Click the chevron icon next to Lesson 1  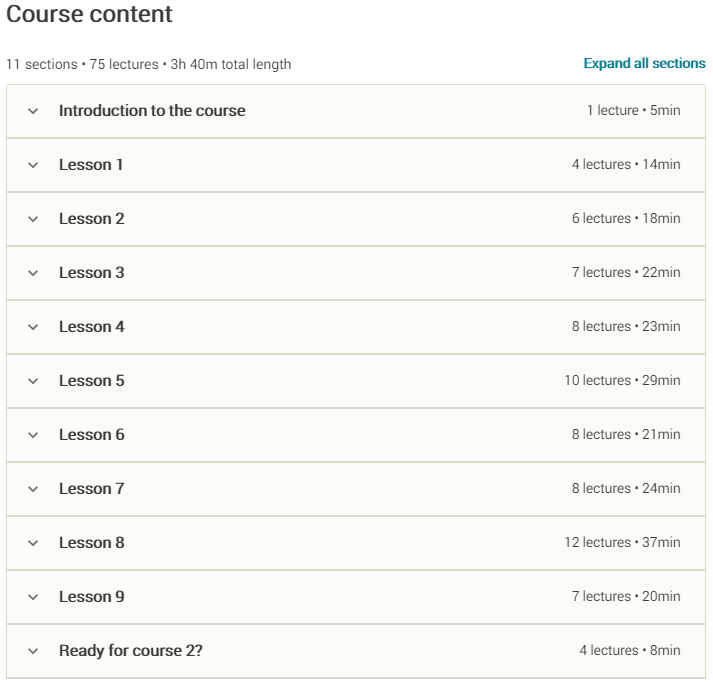33,165
